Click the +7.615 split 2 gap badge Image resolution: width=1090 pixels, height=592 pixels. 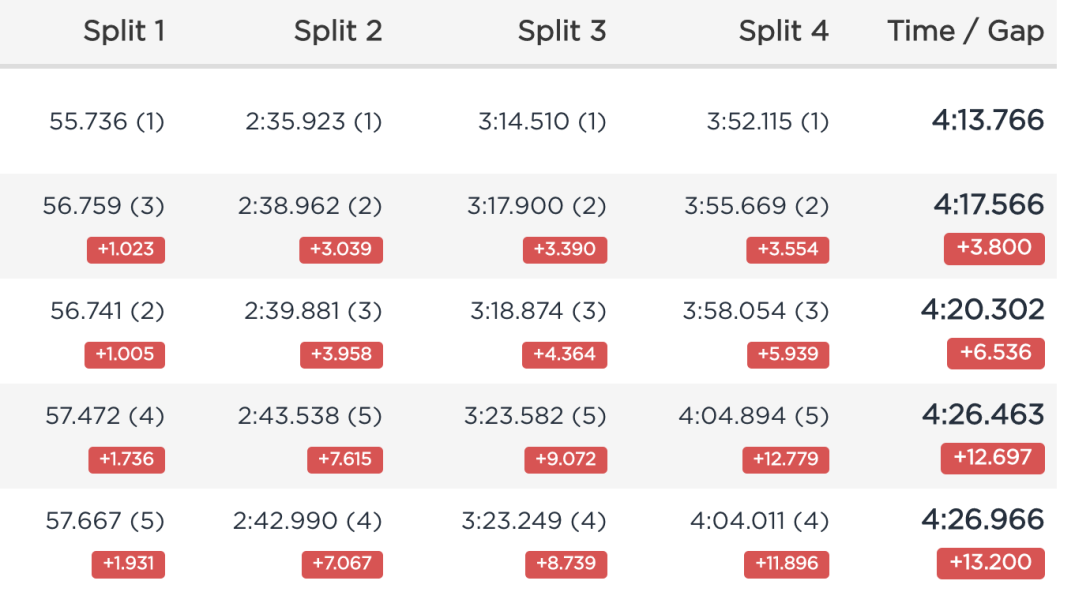pyautogui.click(x=345, y=459)
